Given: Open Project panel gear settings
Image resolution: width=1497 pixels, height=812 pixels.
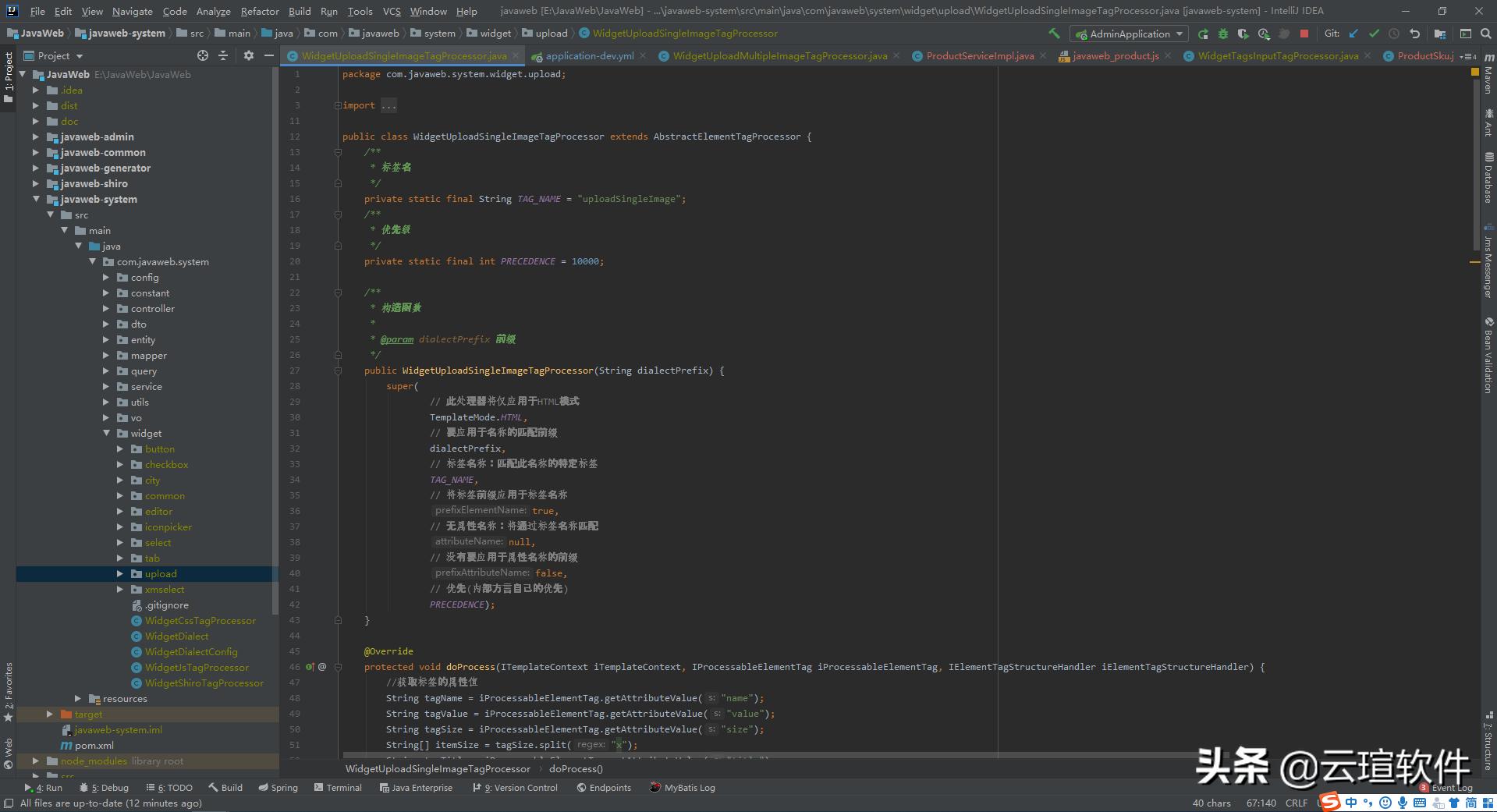Looking at the screenshot, I should 249,55.
